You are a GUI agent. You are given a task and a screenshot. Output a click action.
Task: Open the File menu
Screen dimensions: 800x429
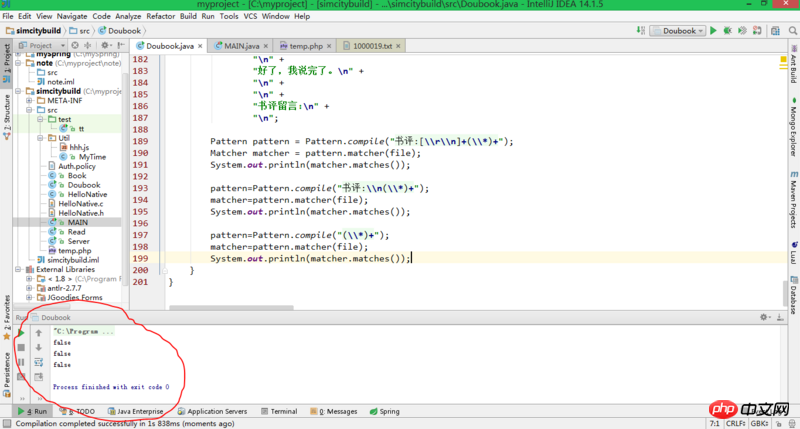[8, 16]
